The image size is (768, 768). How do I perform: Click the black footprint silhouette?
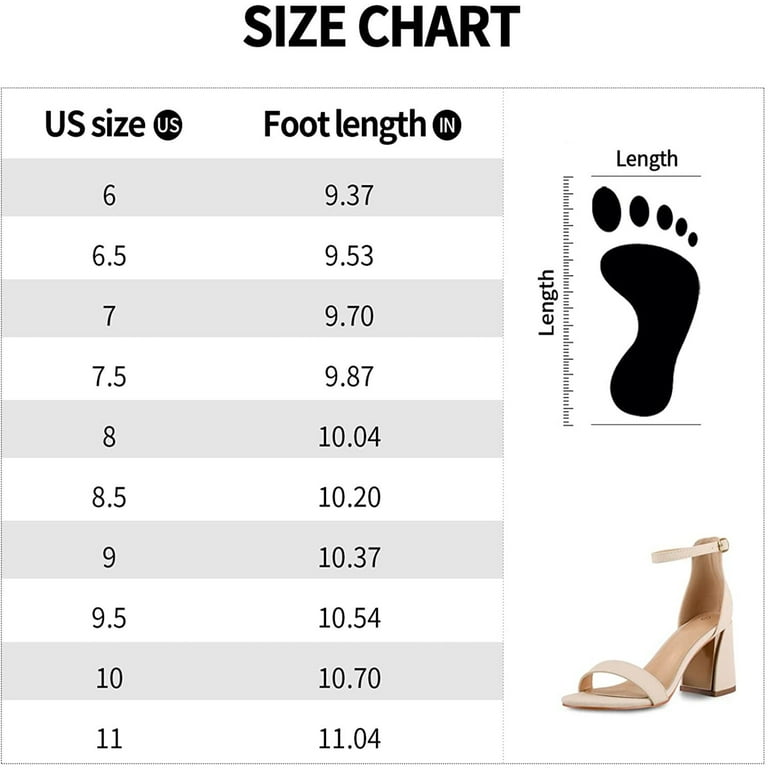tap(646, 301)
